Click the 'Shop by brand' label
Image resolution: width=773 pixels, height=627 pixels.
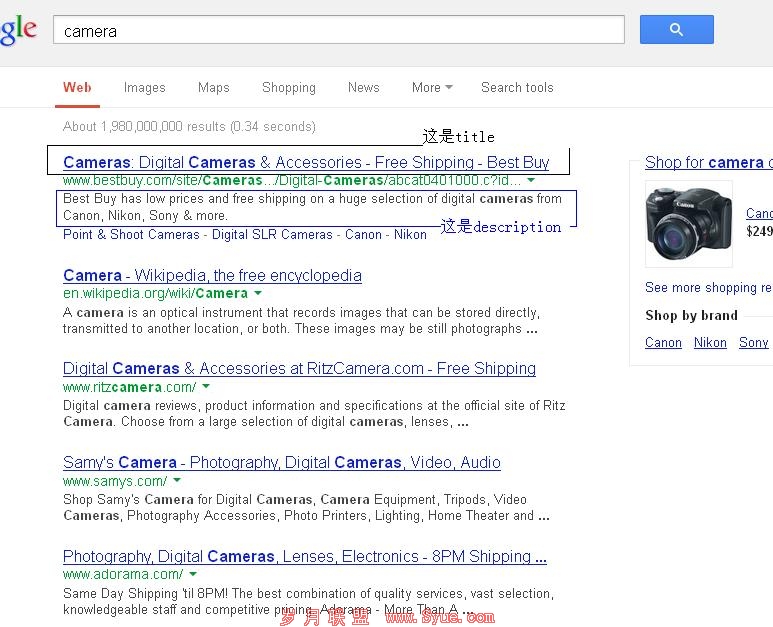691,315
